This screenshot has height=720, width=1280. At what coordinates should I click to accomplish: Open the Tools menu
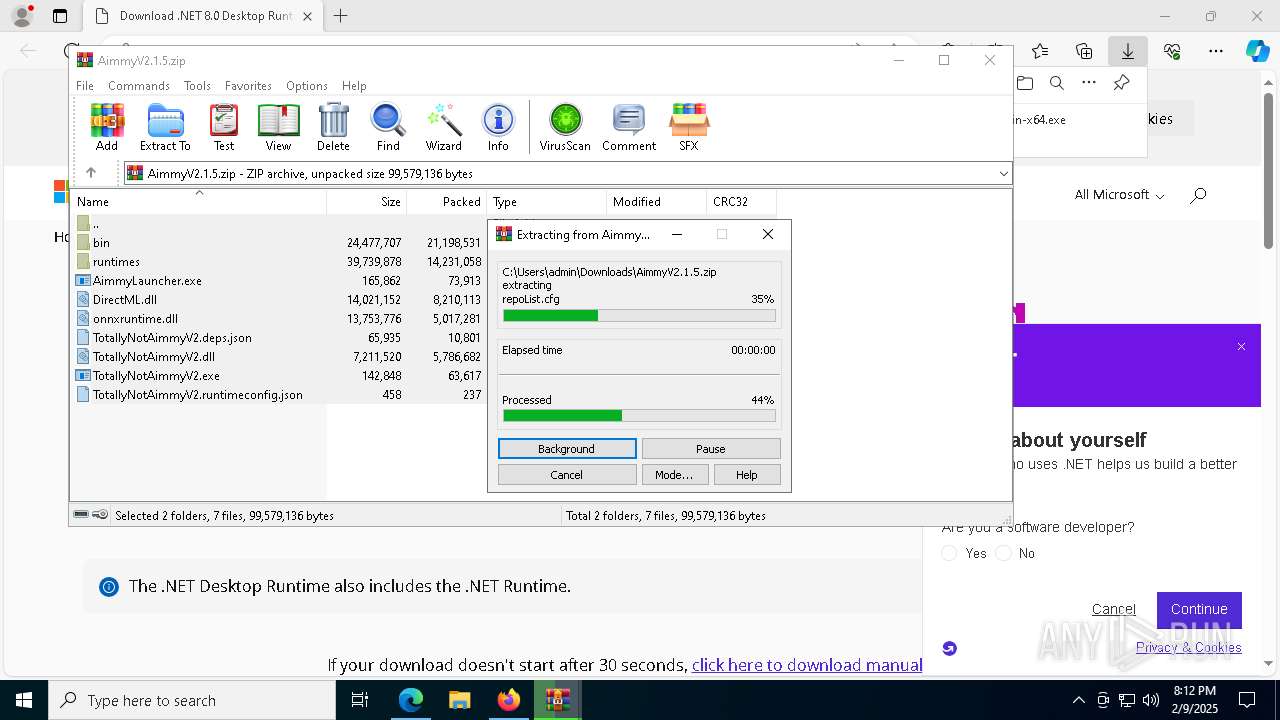tap(197, 86)
